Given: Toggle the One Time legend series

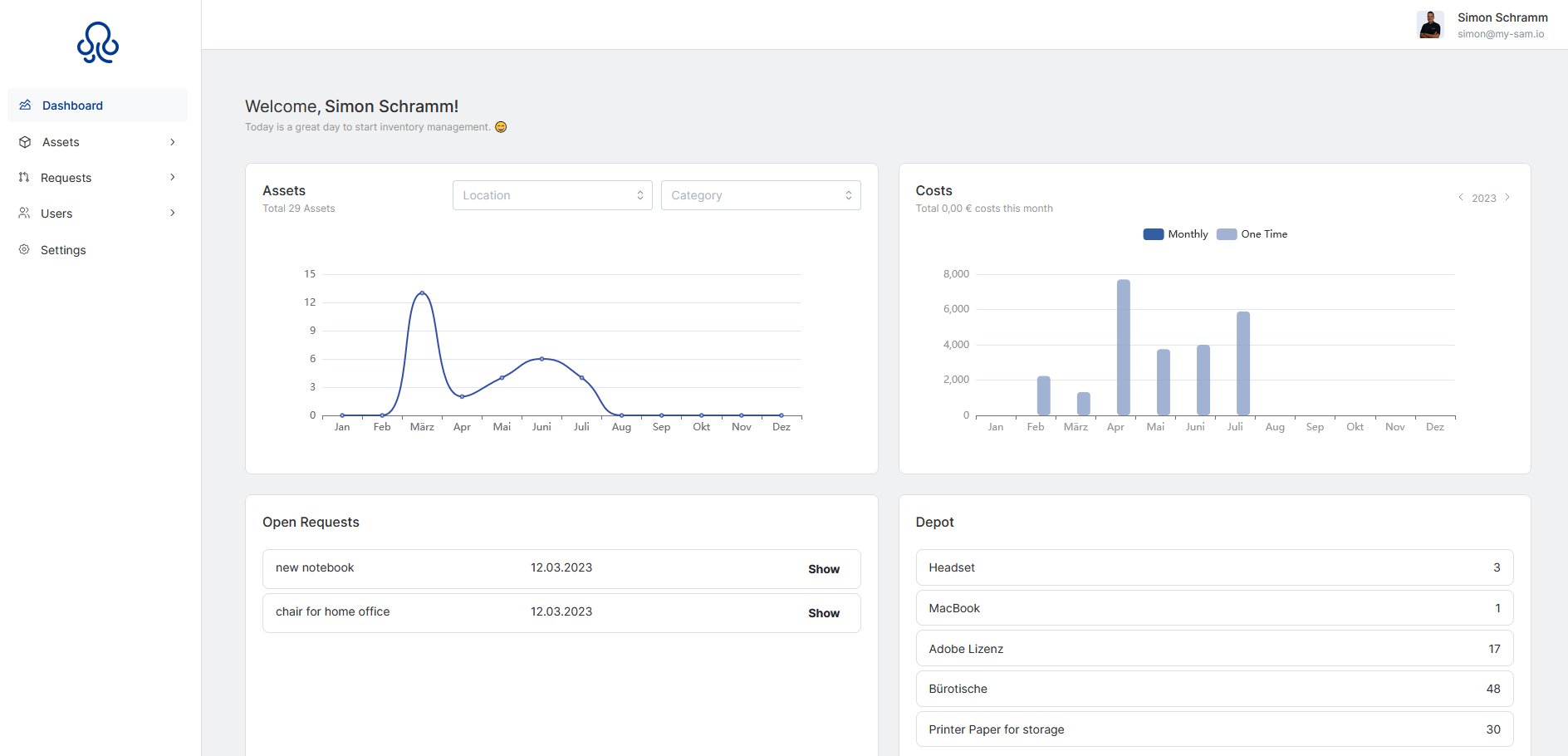Looking at the screenshot, I should 1252,234.
